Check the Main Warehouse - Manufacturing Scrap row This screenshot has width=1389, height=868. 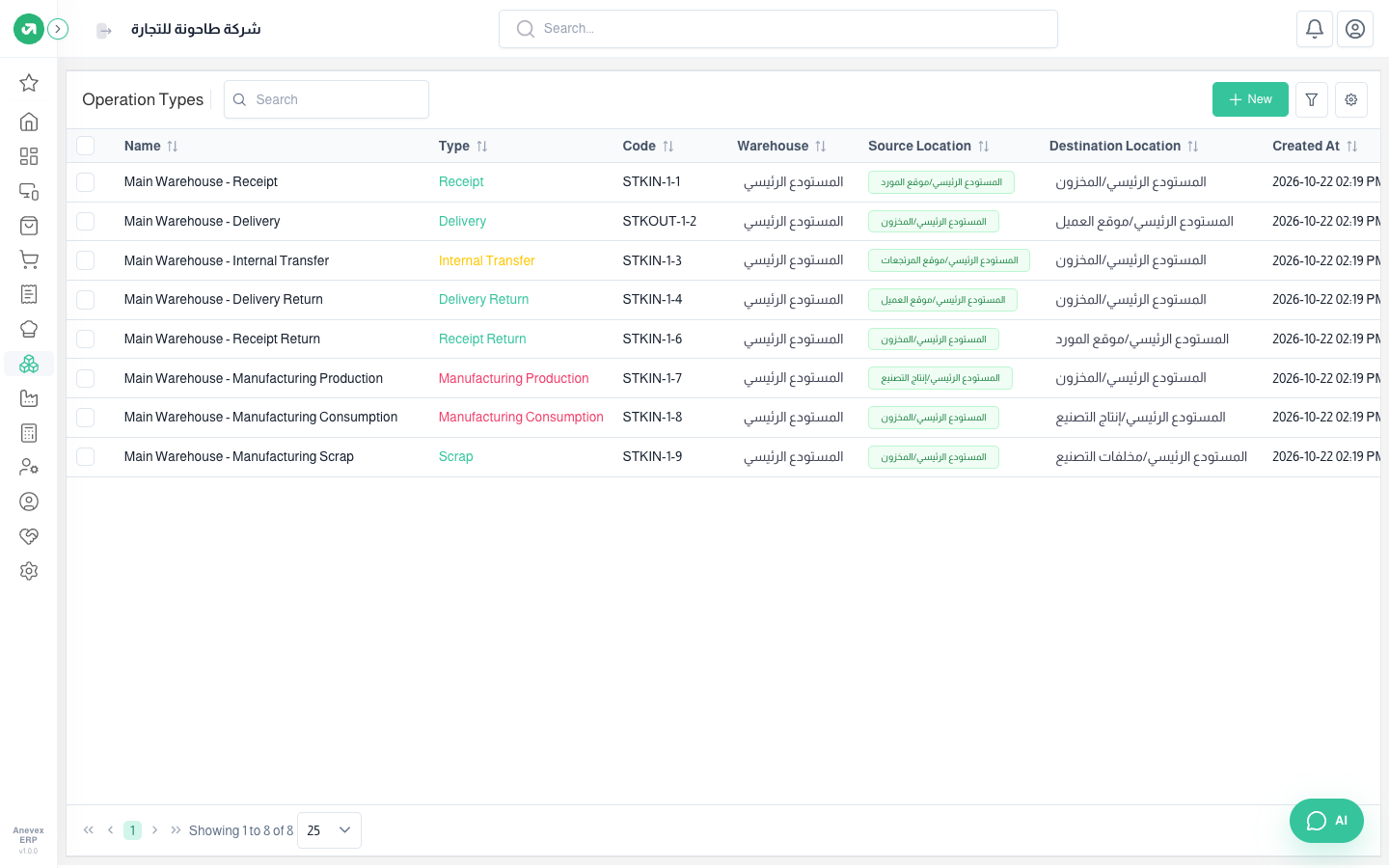[86, 456]
